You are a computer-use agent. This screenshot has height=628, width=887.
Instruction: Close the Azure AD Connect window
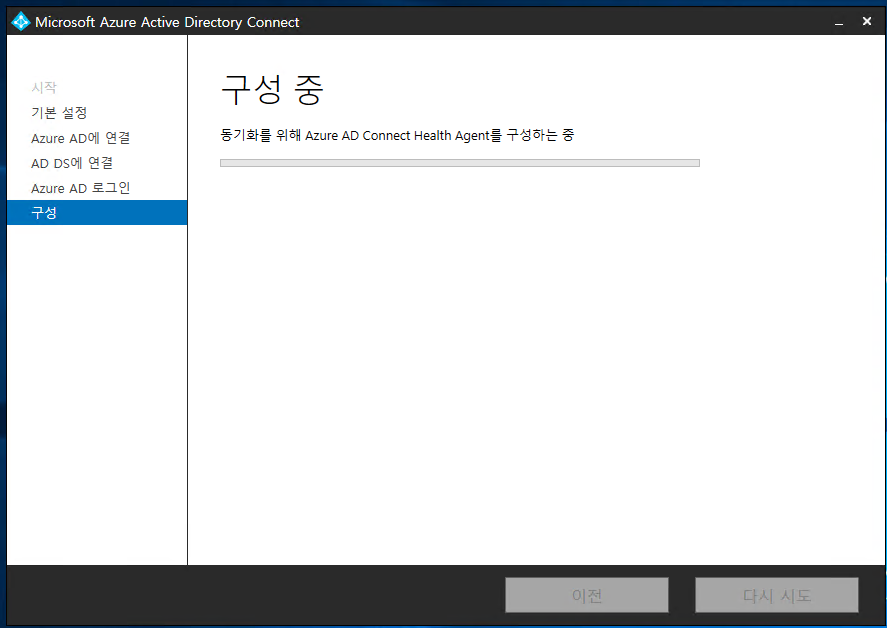click(x=867, y=21)
